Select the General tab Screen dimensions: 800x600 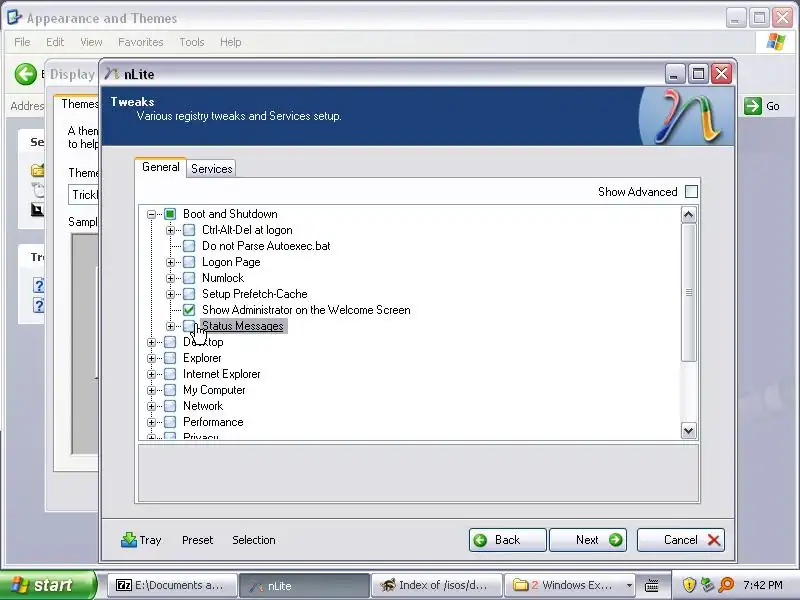(161, 167)
